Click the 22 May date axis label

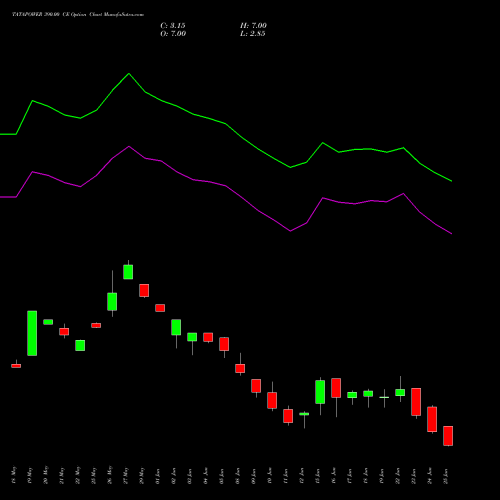pos(78,476)
